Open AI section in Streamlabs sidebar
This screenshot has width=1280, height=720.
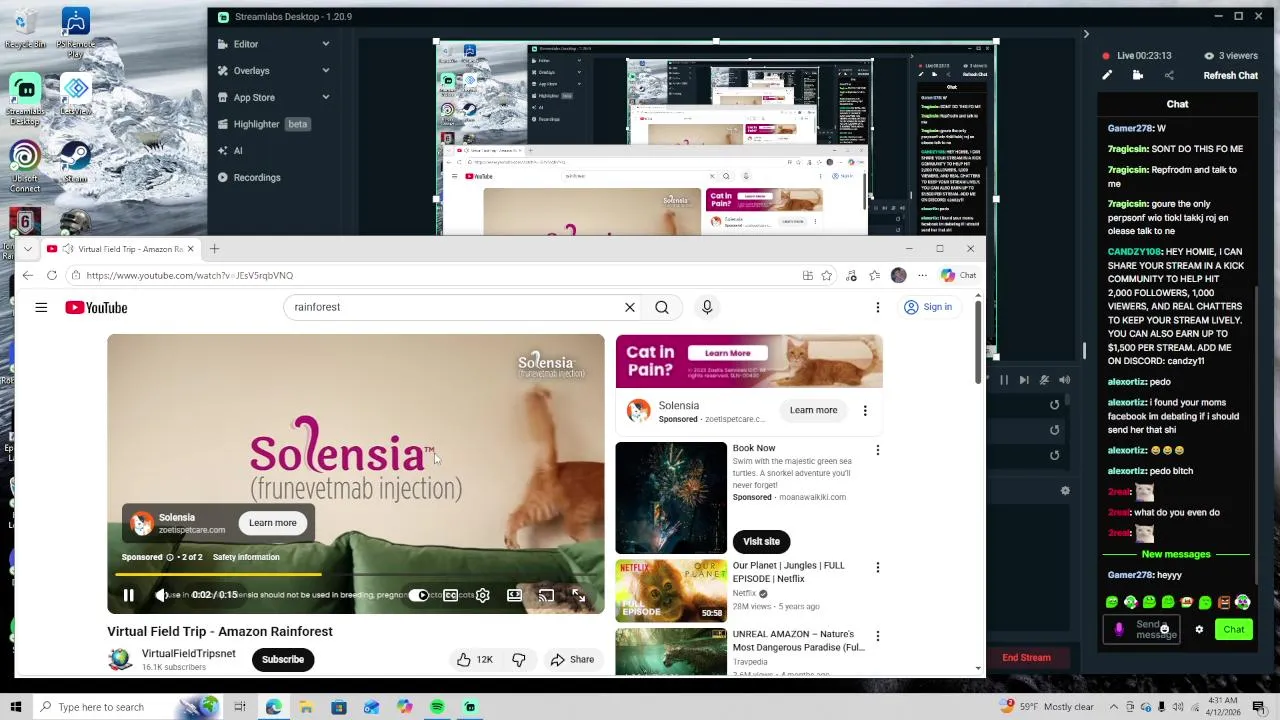(x=232, y=151)
